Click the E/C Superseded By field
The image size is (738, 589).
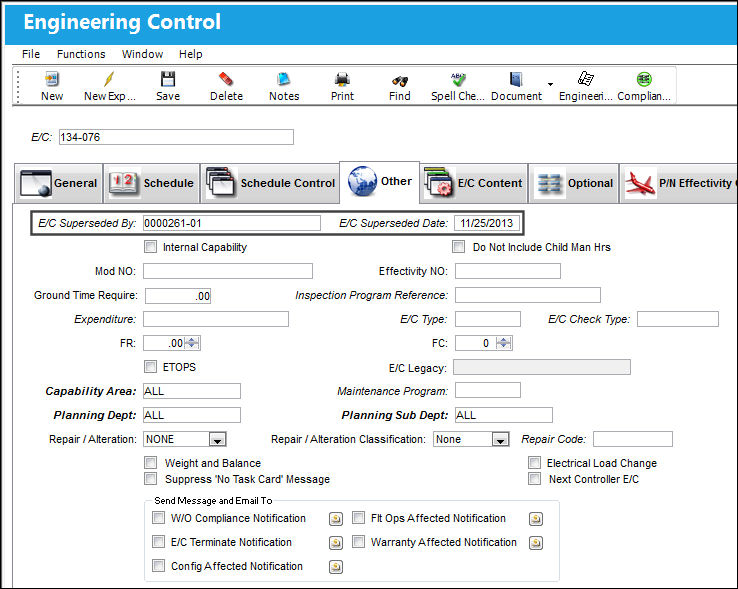click(x=232, y=223)
